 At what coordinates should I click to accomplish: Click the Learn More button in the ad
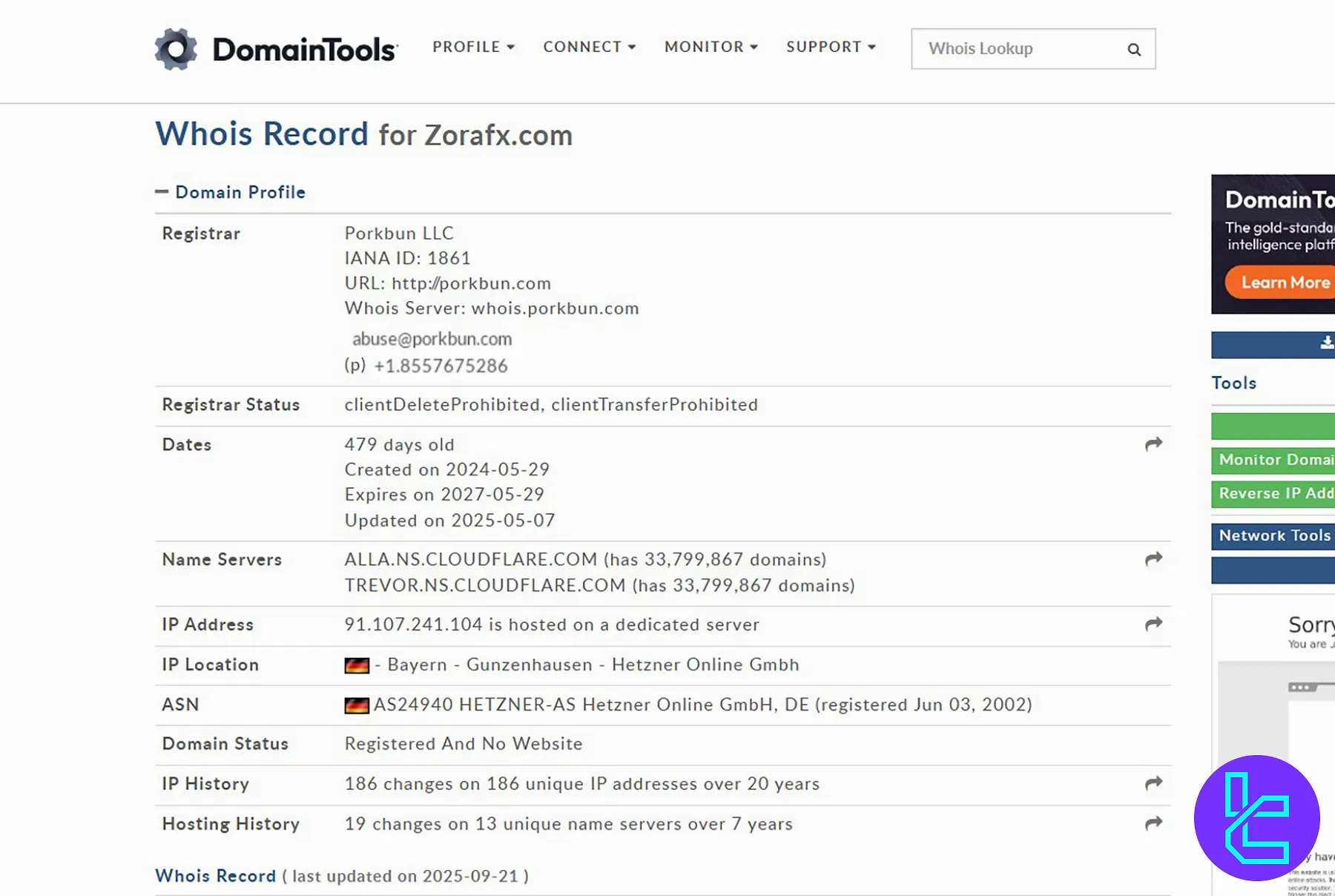pyautogui.click(x=1284, y=282)
